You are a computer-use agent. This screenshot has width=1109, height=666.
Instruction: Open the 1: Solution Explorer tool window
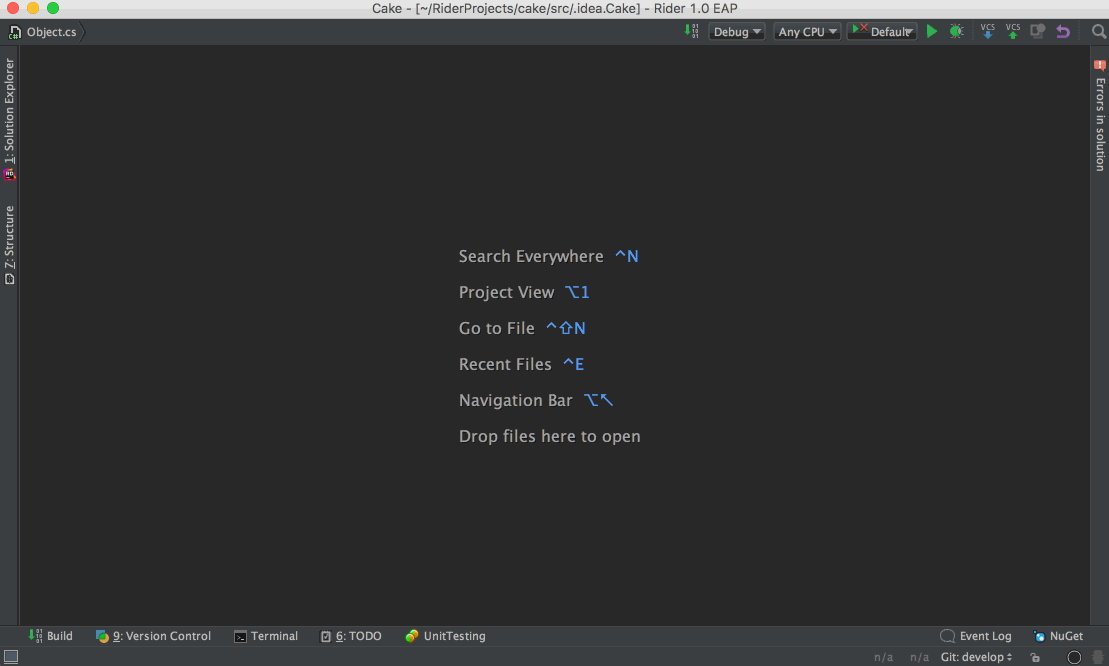9,119
